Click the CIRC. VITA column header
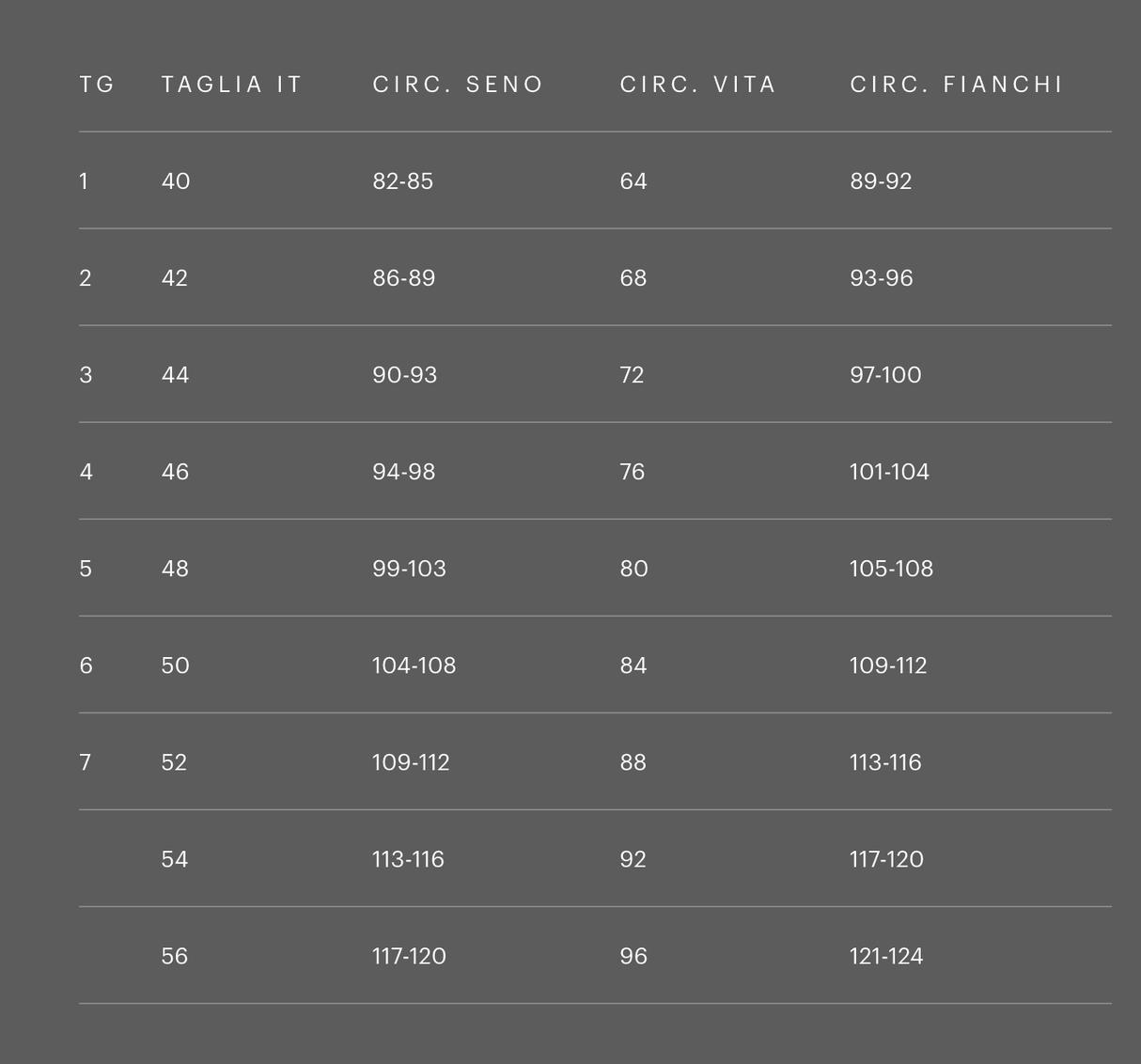Image resolution: width=1141 pixels, height=1064 pixels. [x=697, y=85]
